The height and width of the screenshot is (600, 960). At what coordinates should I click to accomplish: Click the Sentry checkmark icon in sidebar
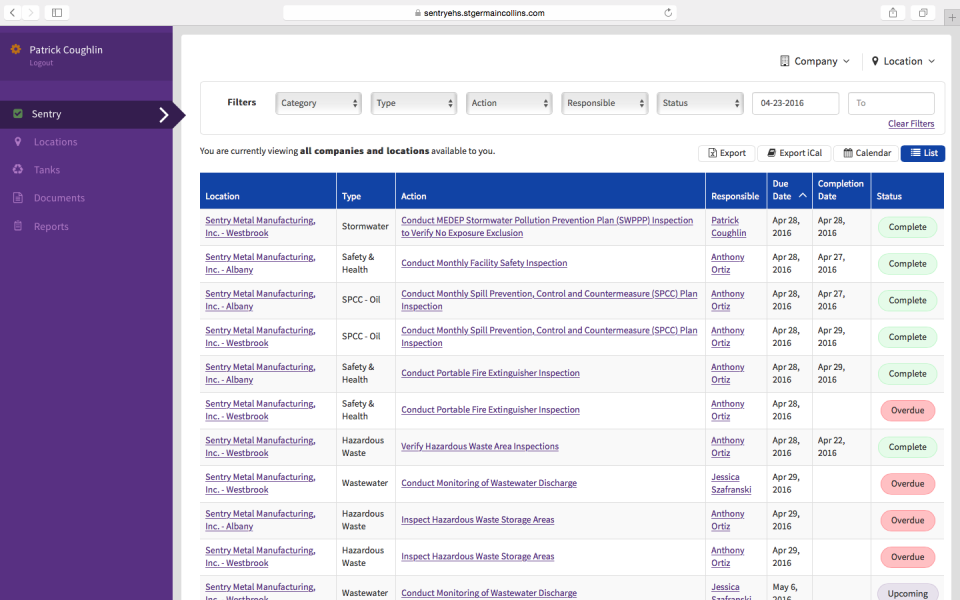click(18, 113)
